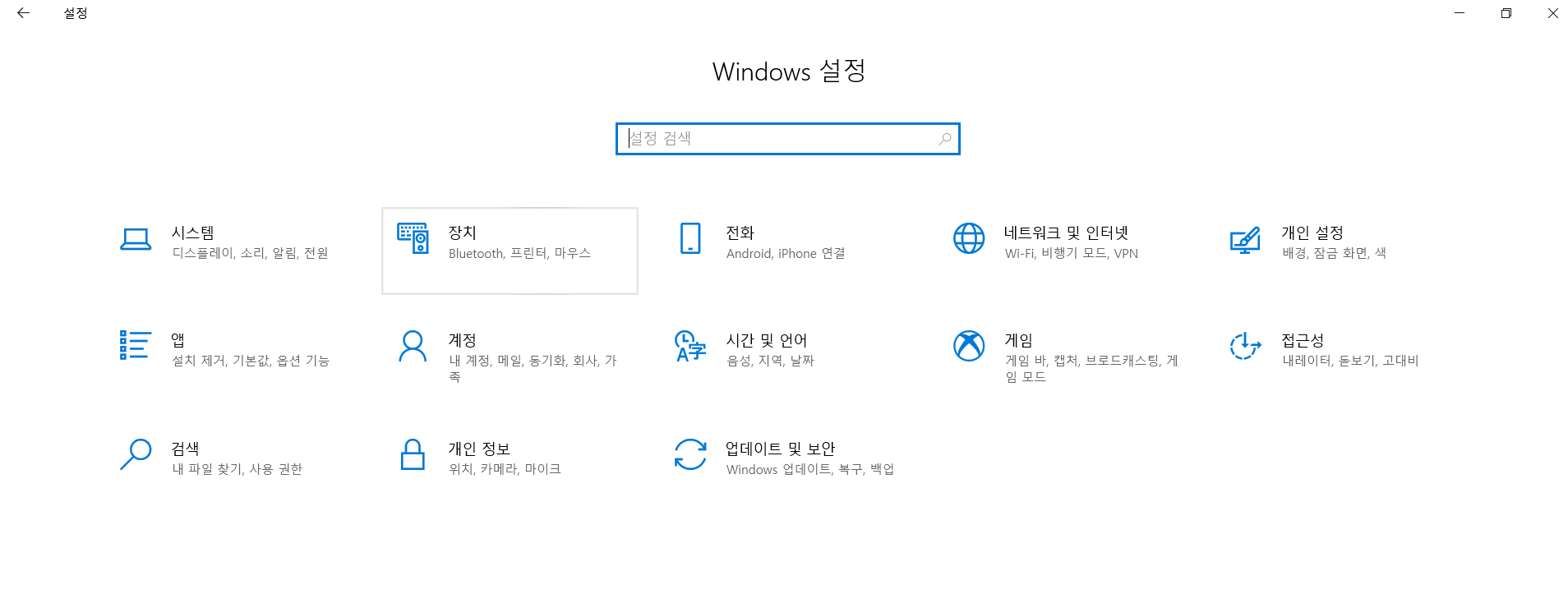
Task: Focus the 설정 검색 input field
Action: point(787,139)
